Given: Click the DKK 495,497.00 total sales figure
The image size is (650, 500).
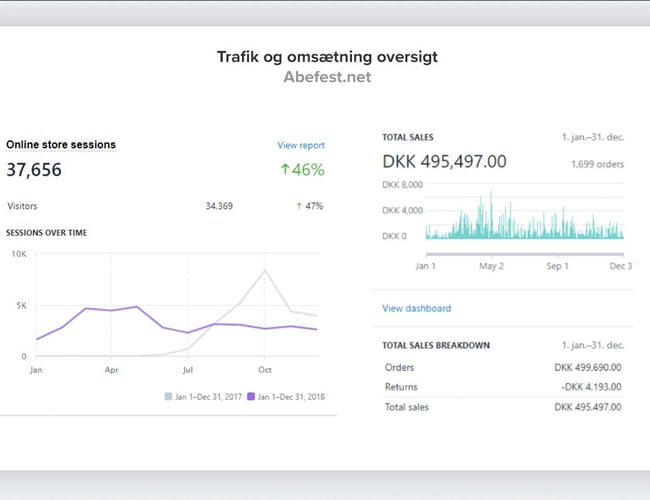Looking at the screenshot, I should coord(444,161).
